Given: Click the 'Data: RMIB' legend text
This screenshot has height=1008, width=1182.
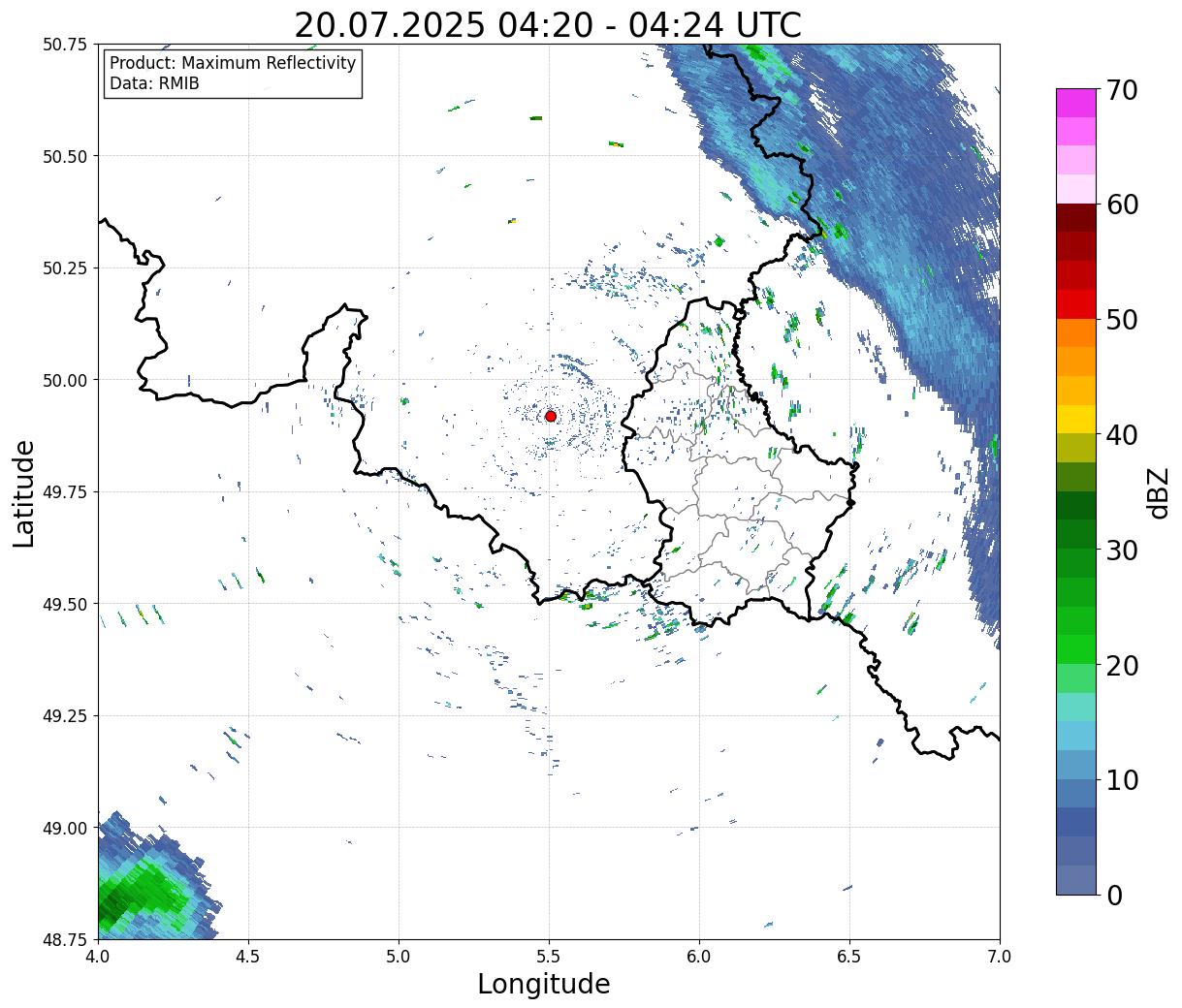Looking at the screenshot, I should click(x=154, y=84).
